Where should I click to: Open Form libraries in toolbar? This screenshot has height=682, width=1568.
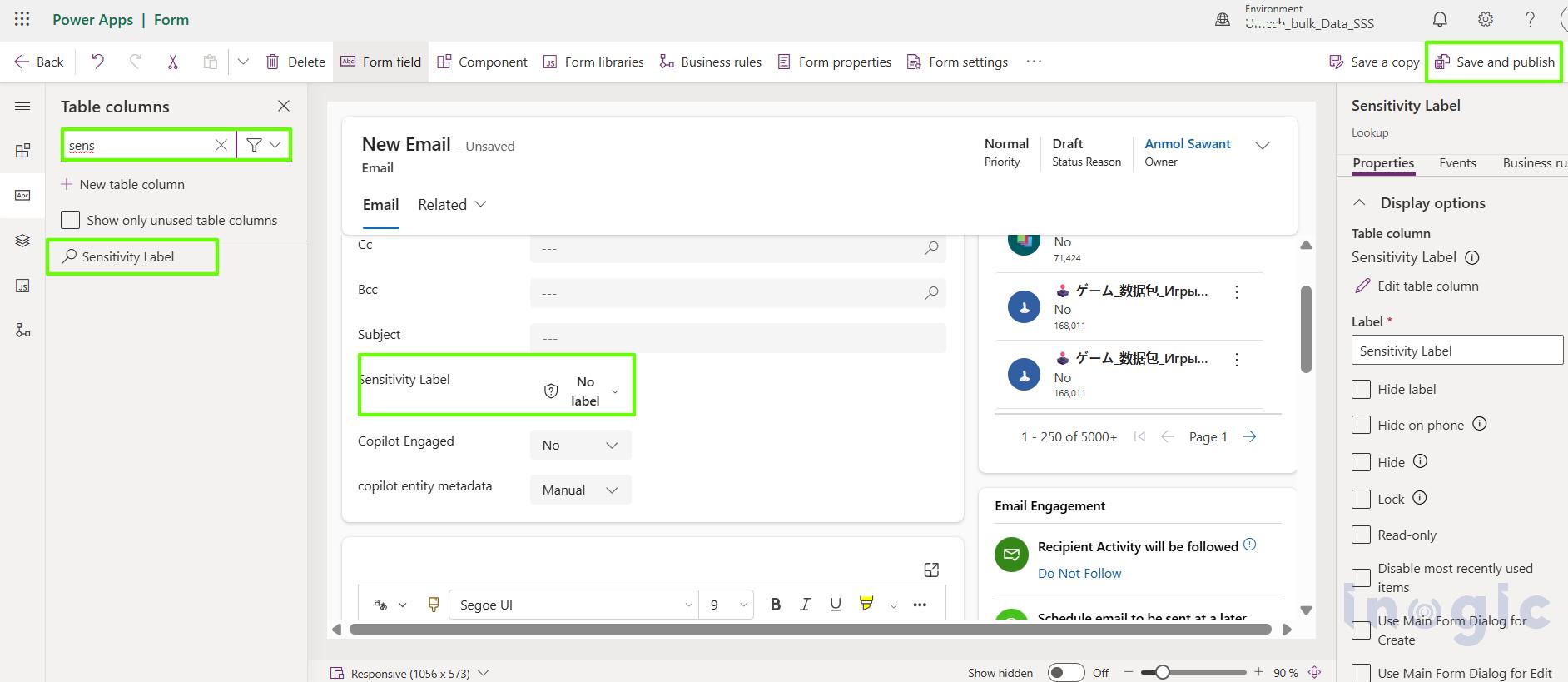click(x=593, y=62)
